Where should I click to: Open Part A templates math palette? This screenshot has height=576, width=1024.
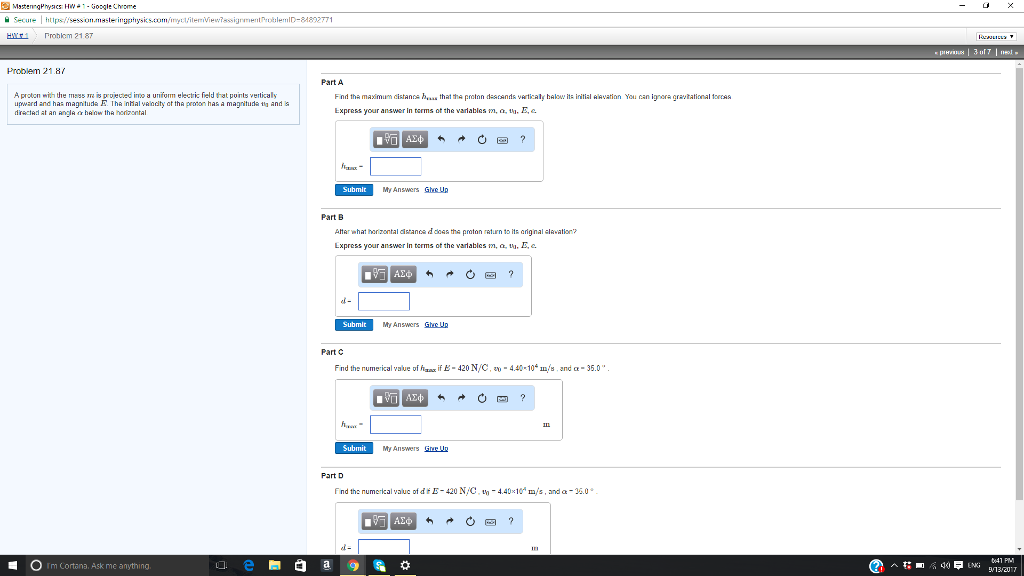[x=386, y=139]
